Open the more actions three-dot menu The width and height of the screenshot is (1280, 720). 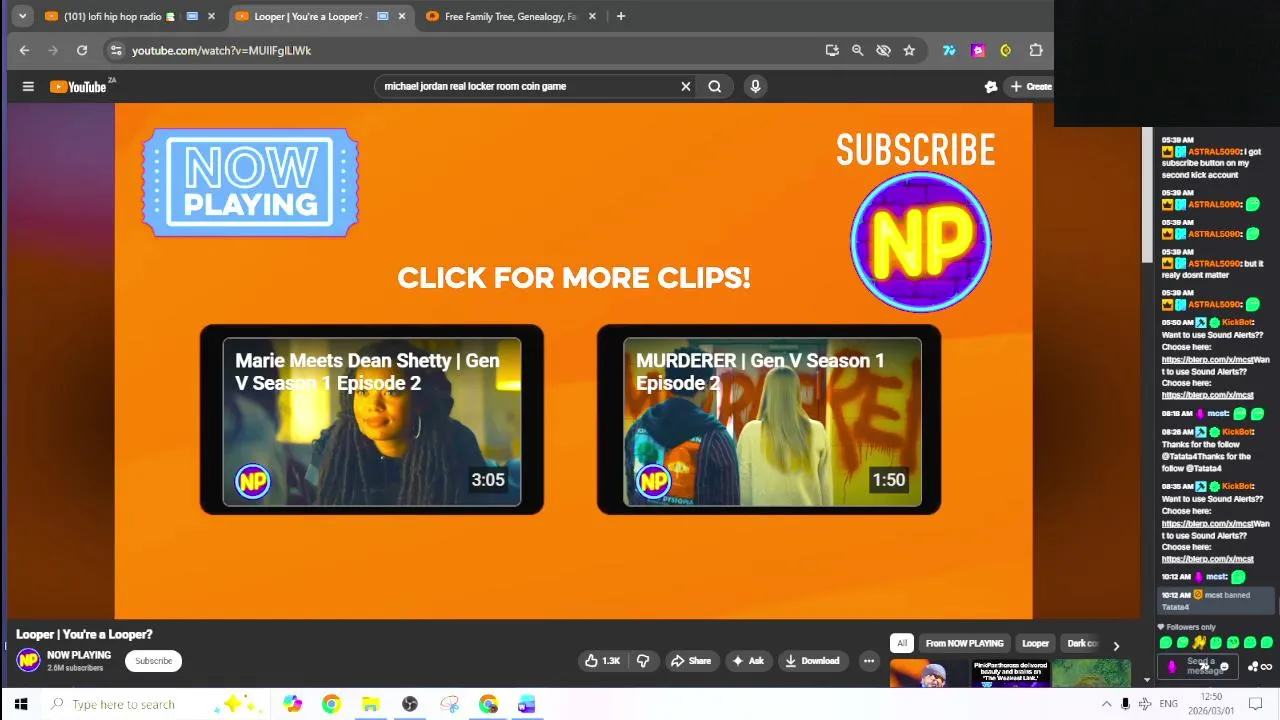pos(869,661)
